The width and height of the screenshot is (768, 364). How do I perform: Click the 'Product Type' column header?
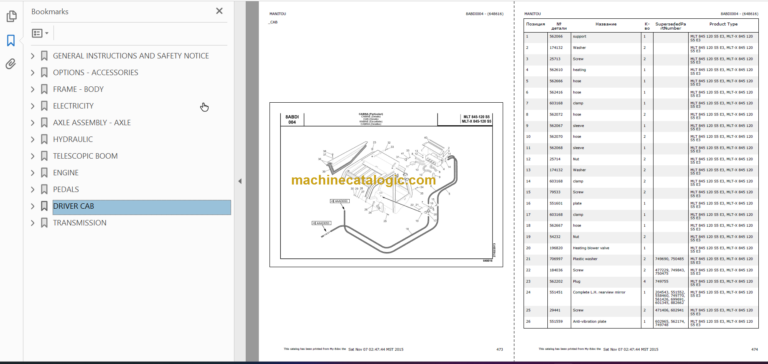click(723, 24)
